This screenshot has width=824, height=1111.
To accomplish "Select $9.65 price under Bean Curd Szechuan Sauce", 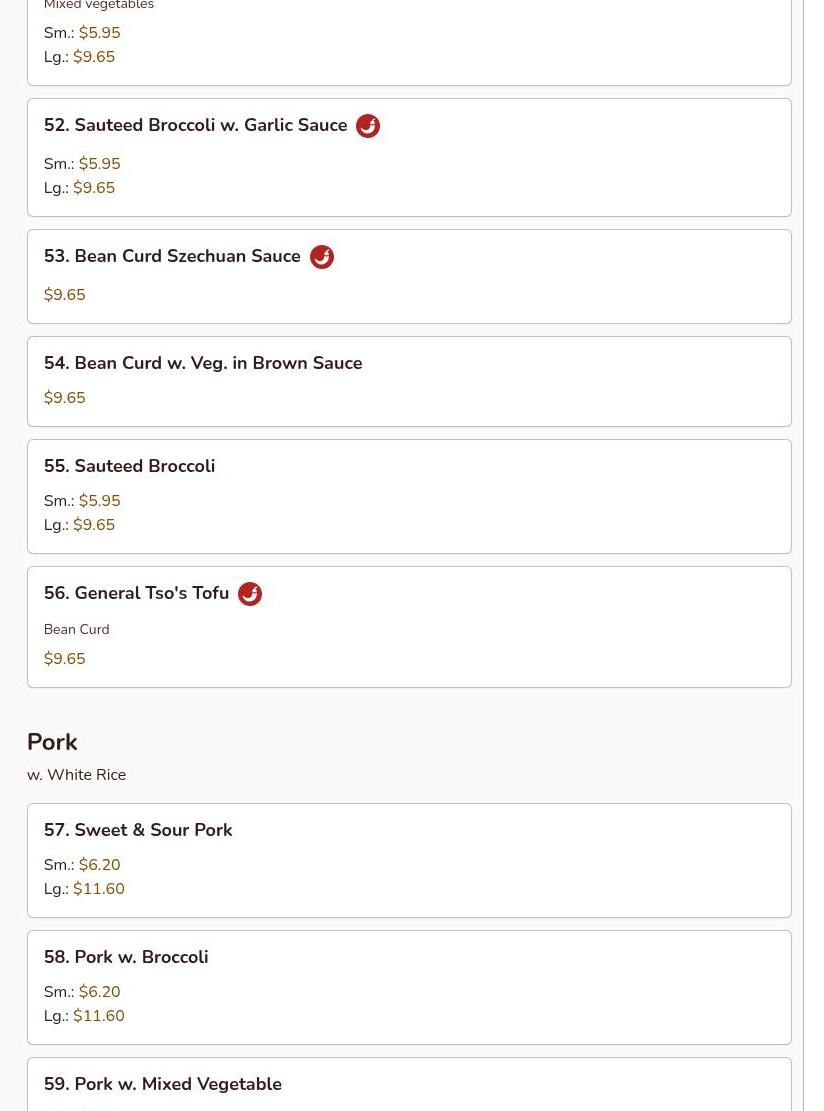I will (x=64, y=295).
